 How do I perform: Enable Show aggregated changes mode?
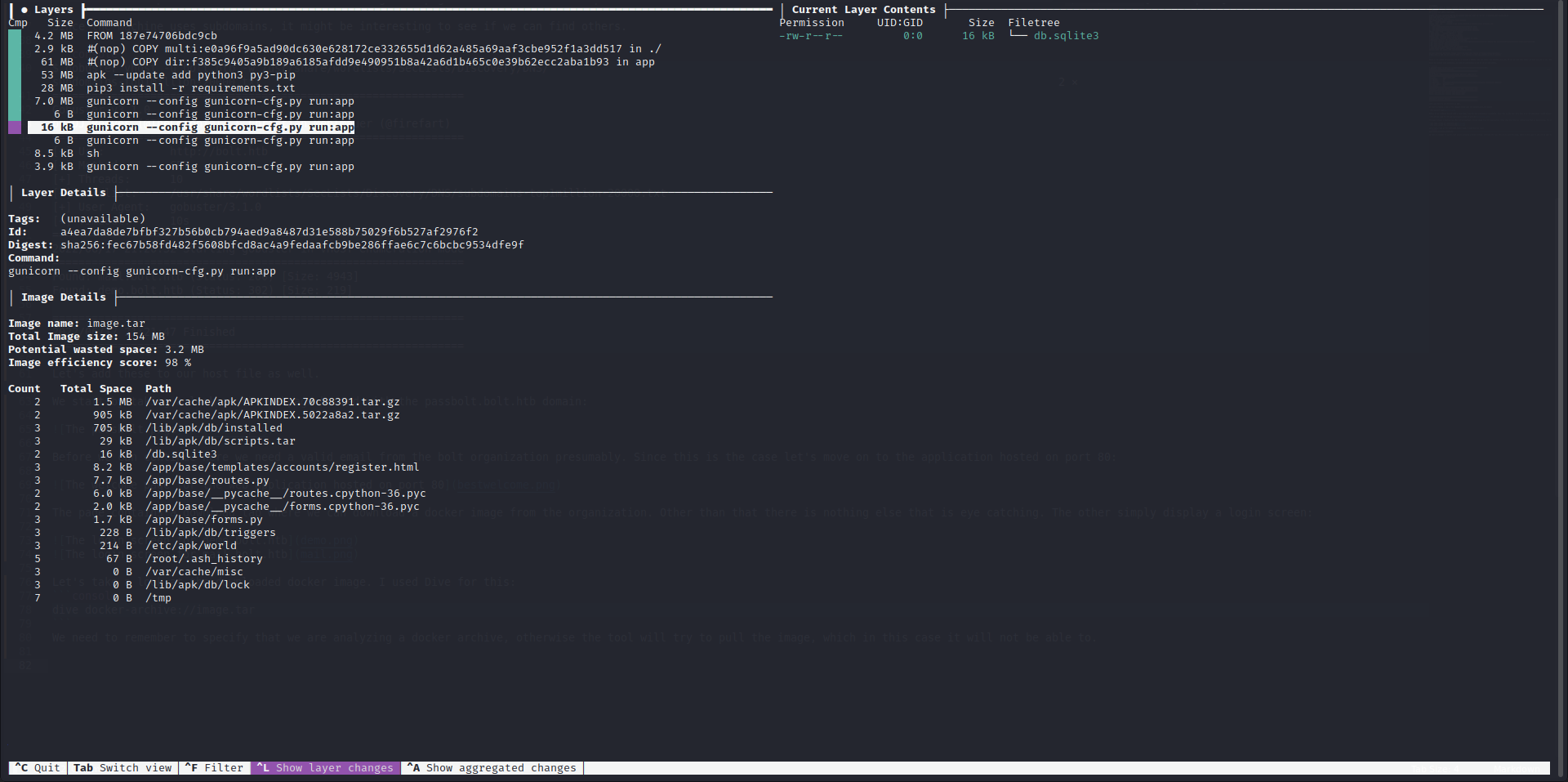pyautogui.click(x=491, y=767)
